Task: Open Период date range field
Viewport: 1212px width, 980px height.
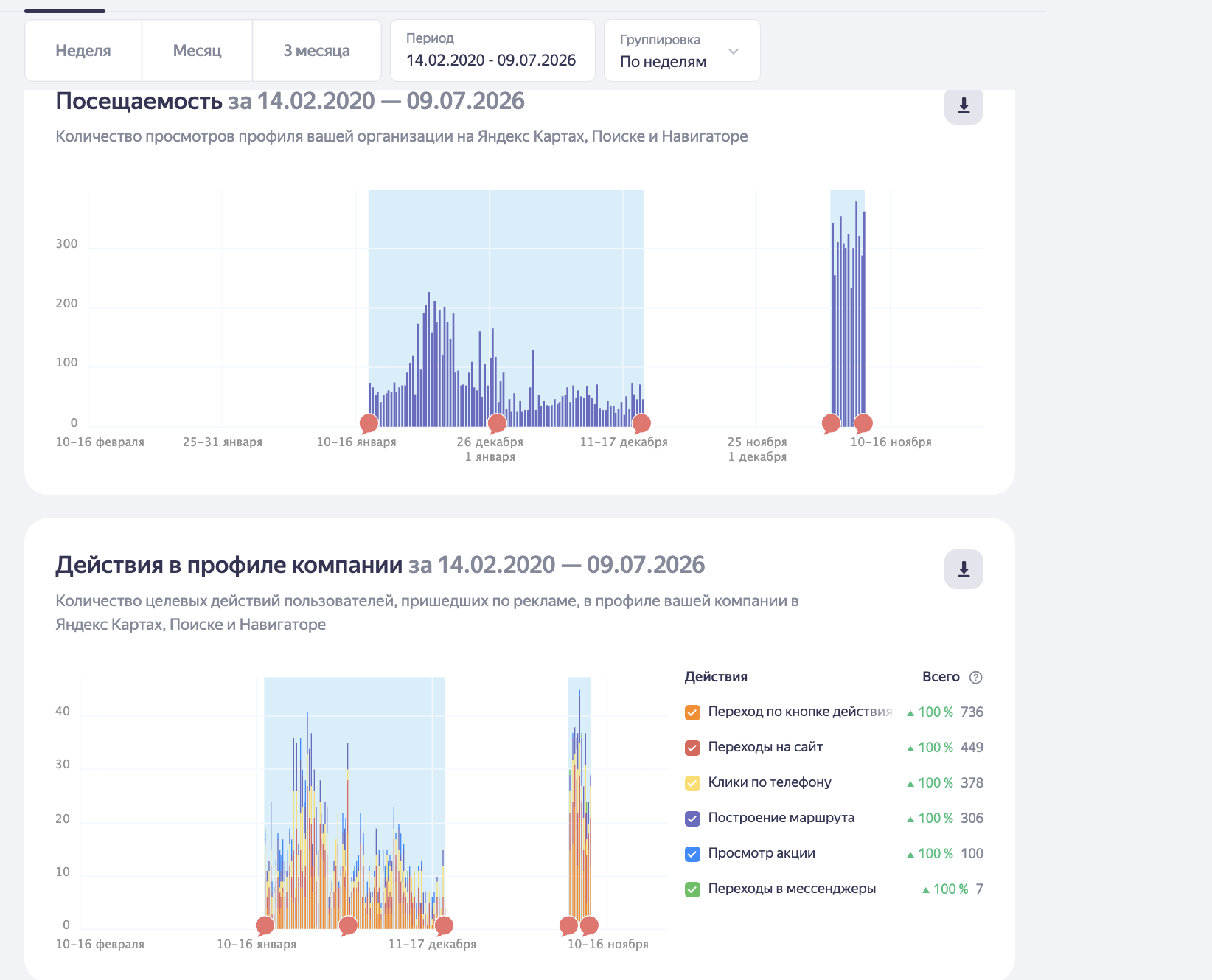Action: tap(492, 51)
